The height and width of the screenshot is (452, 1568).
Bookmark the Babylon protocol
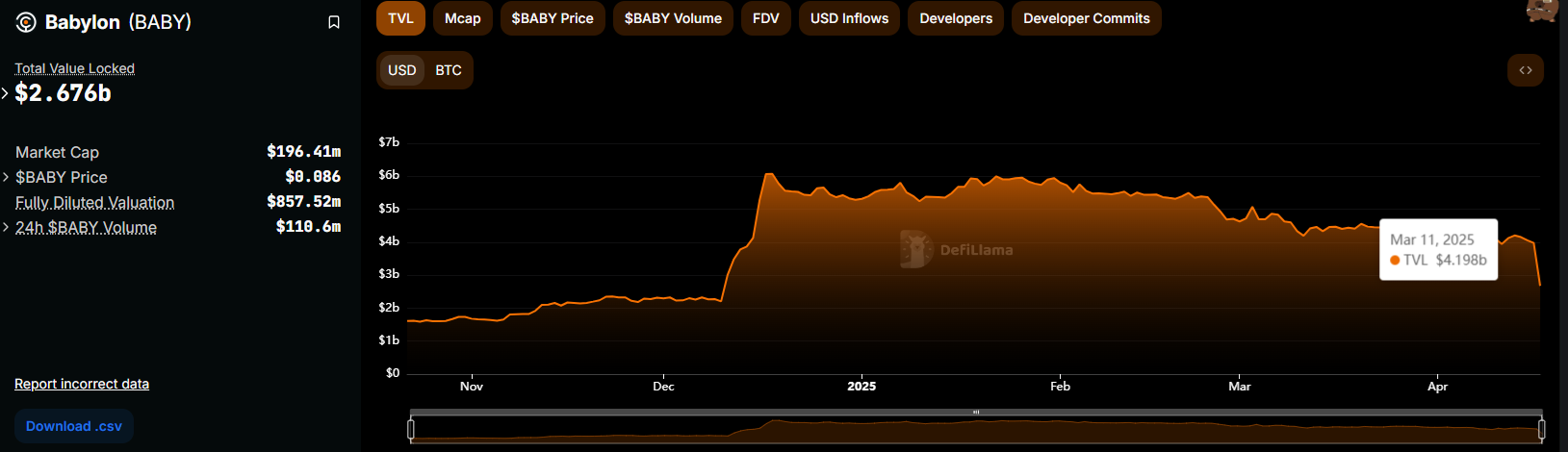click(x=334, y=22)
